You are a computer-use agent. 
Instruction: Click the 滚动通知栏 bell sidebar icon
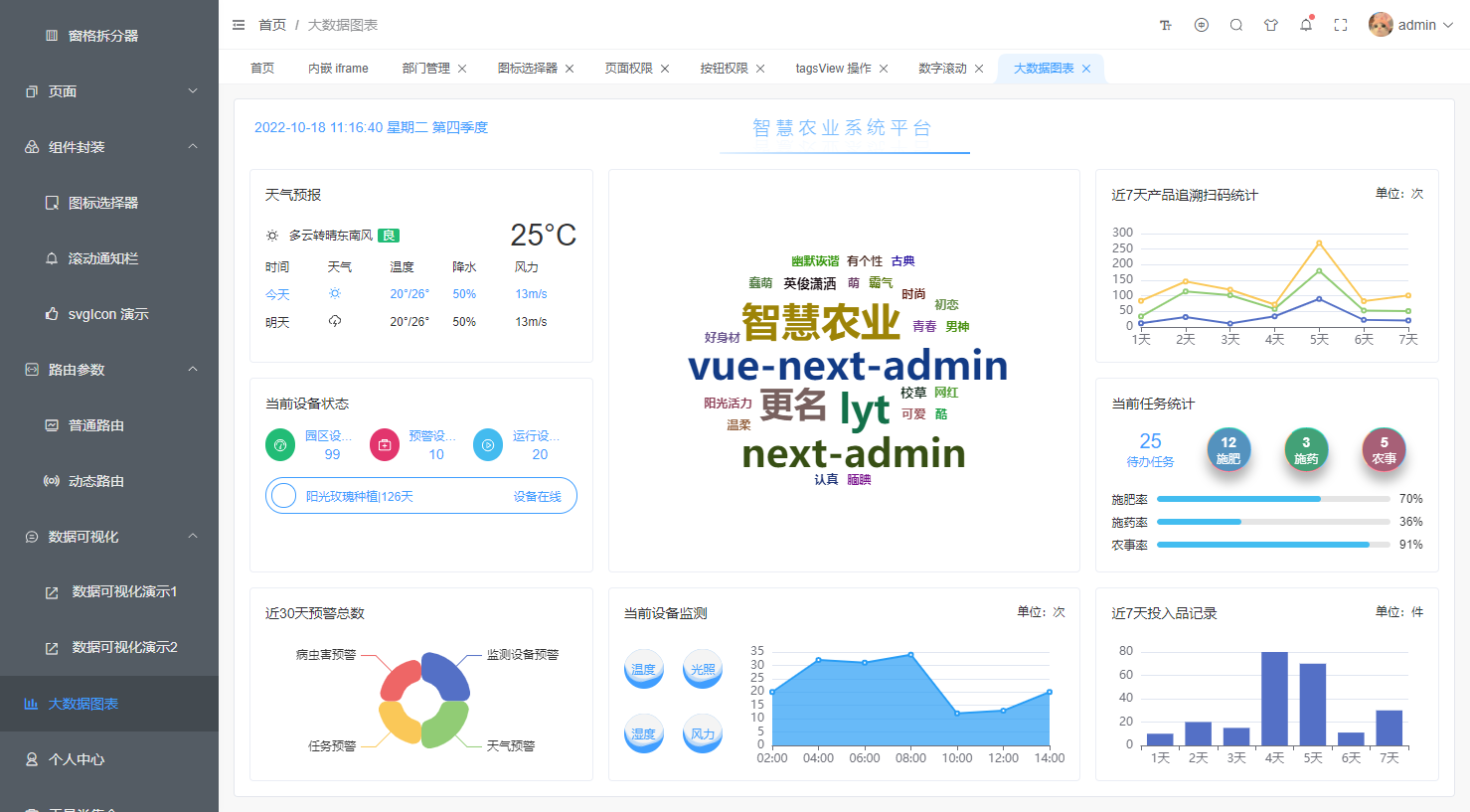[x=52, y=258]
